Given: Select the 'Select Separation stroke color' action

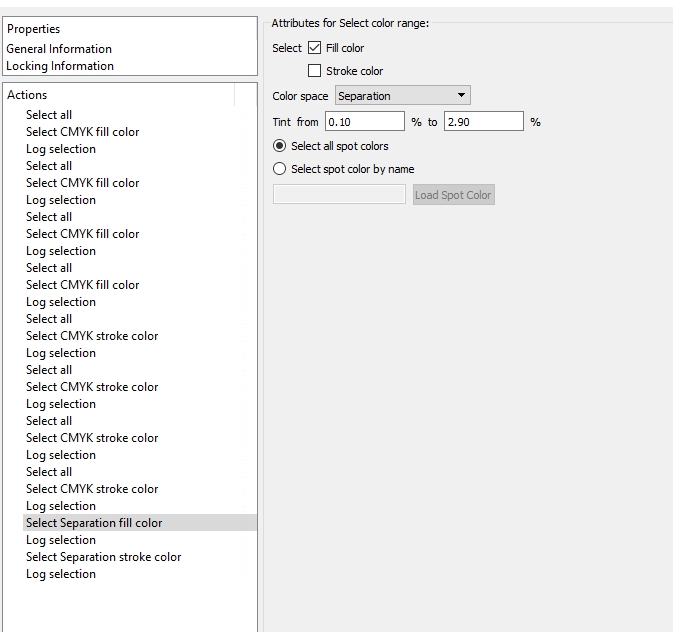Looking at the screenshot, I should [x=104, y=557].
